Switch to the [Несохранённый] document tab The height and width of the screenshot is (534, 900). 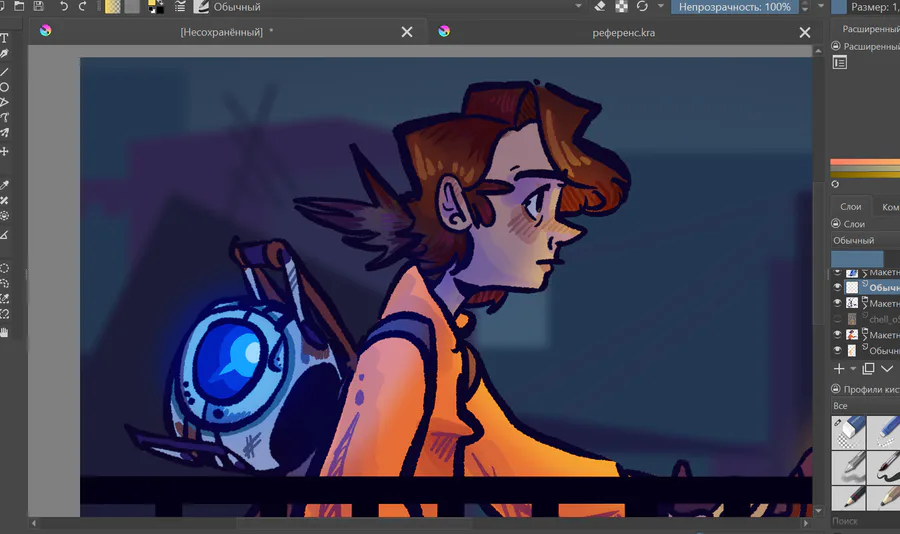(227, 32)
